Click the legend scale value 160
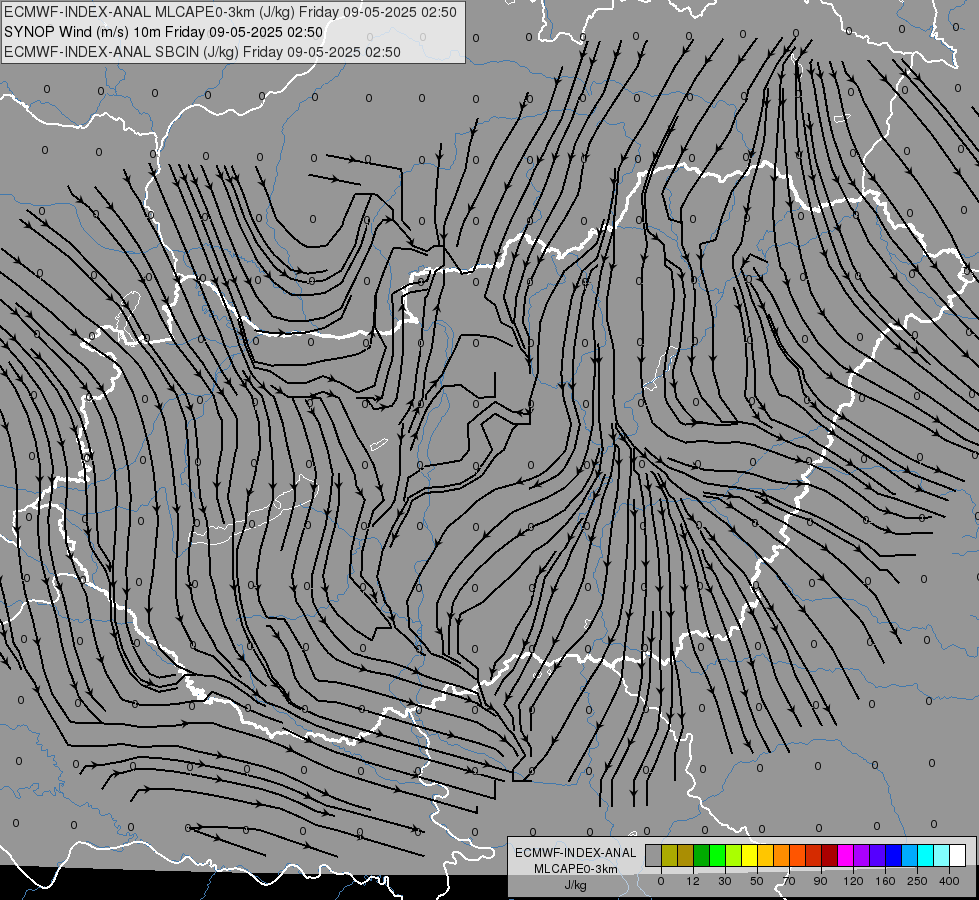The image size is (979, 900). [885, 881]
